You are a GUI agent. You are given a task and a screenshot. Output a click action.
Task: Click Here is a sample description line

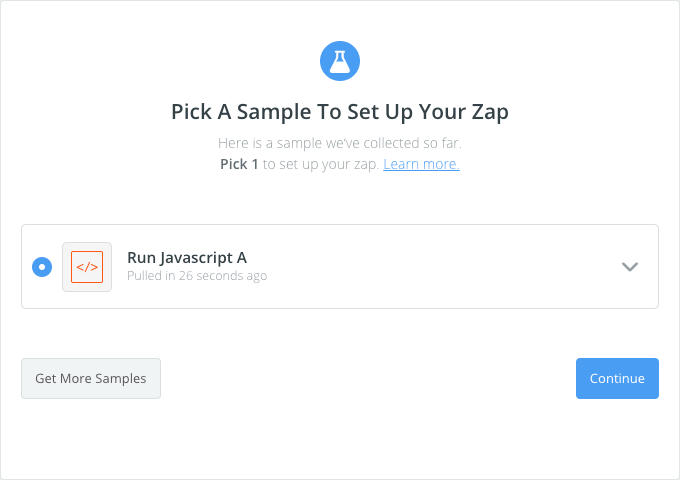[340, 143]
